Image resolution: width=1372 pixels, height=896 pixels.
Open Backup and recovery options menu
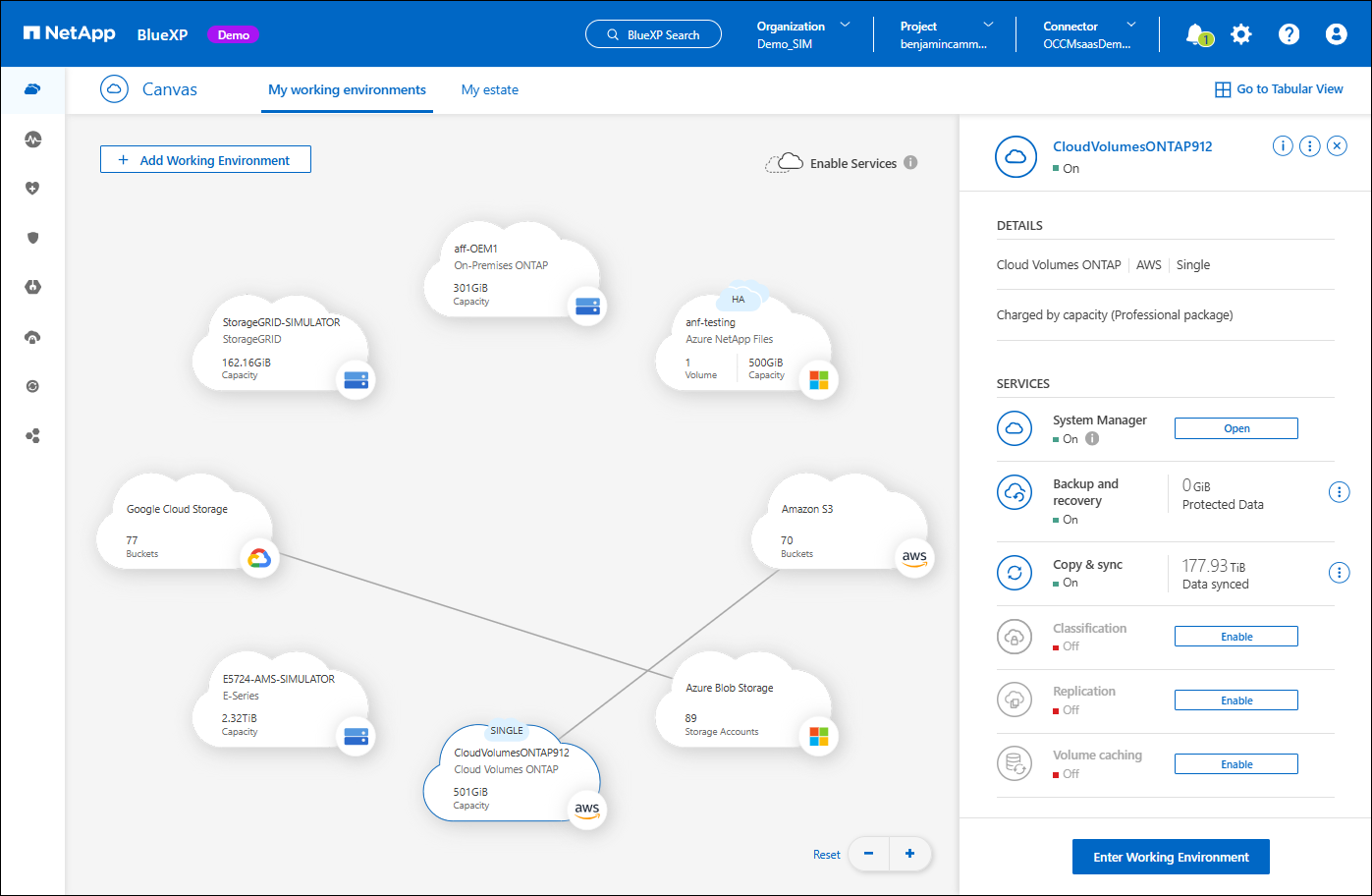point(1339,492)
